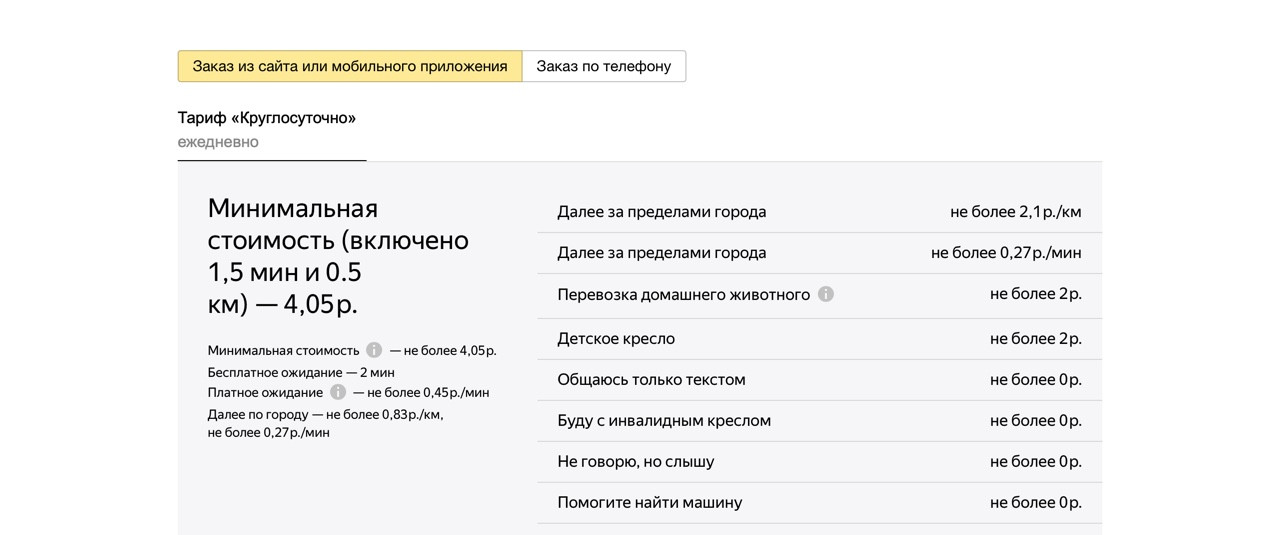Open info icon beside Перевозка домашнего животного

tap(825, 294)
